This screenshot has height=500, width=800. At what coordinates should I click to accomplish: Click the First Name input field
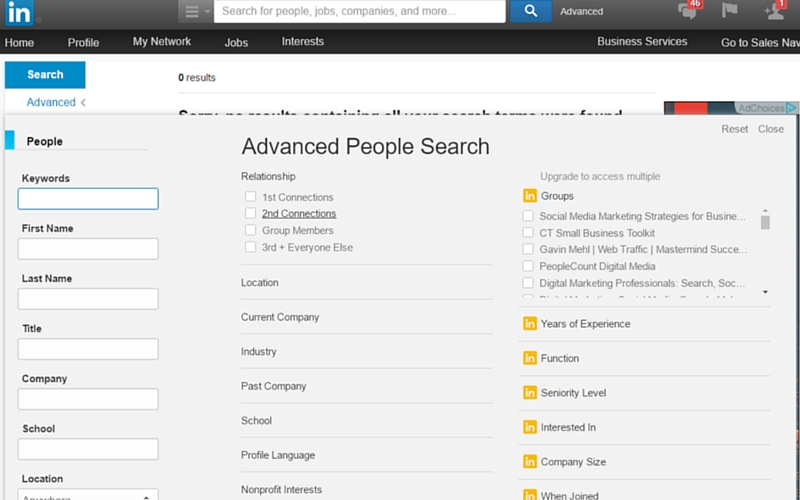pos(88,248)
